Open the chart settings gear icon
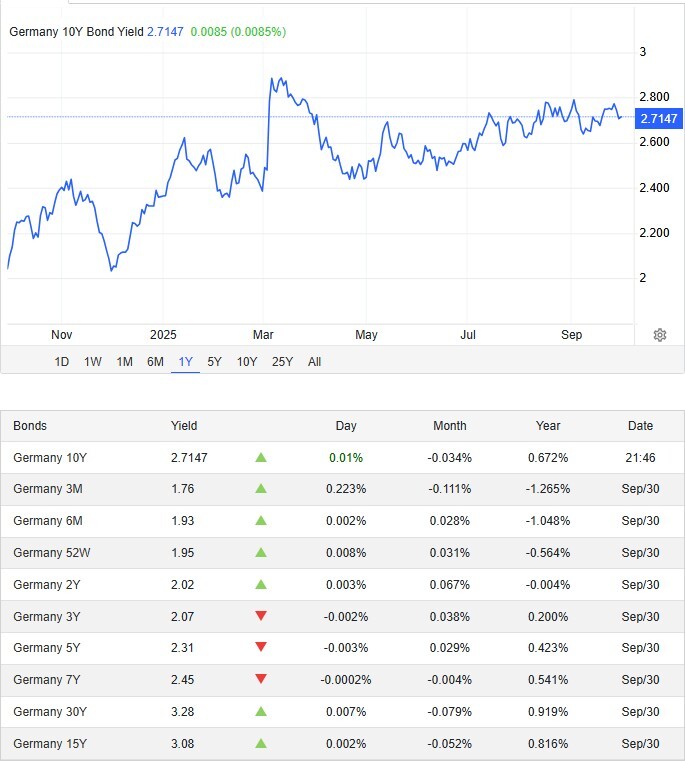The height and width of the screenshot is (761, 685). 660,335
